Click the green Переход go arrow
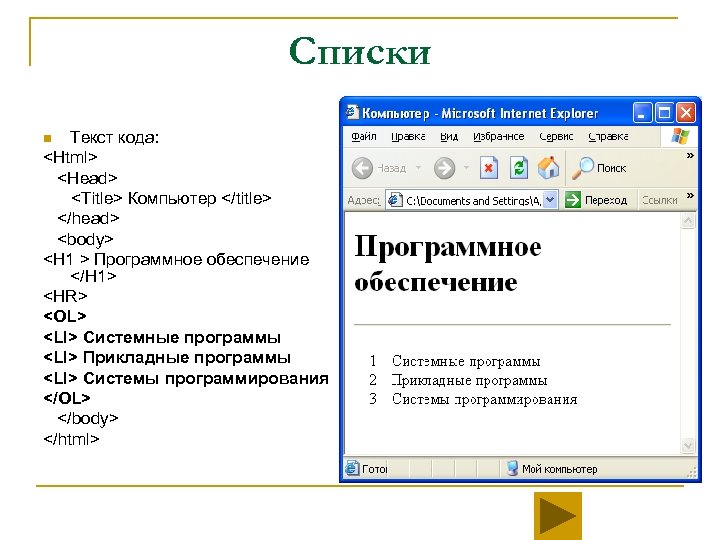 pos(573,200)
